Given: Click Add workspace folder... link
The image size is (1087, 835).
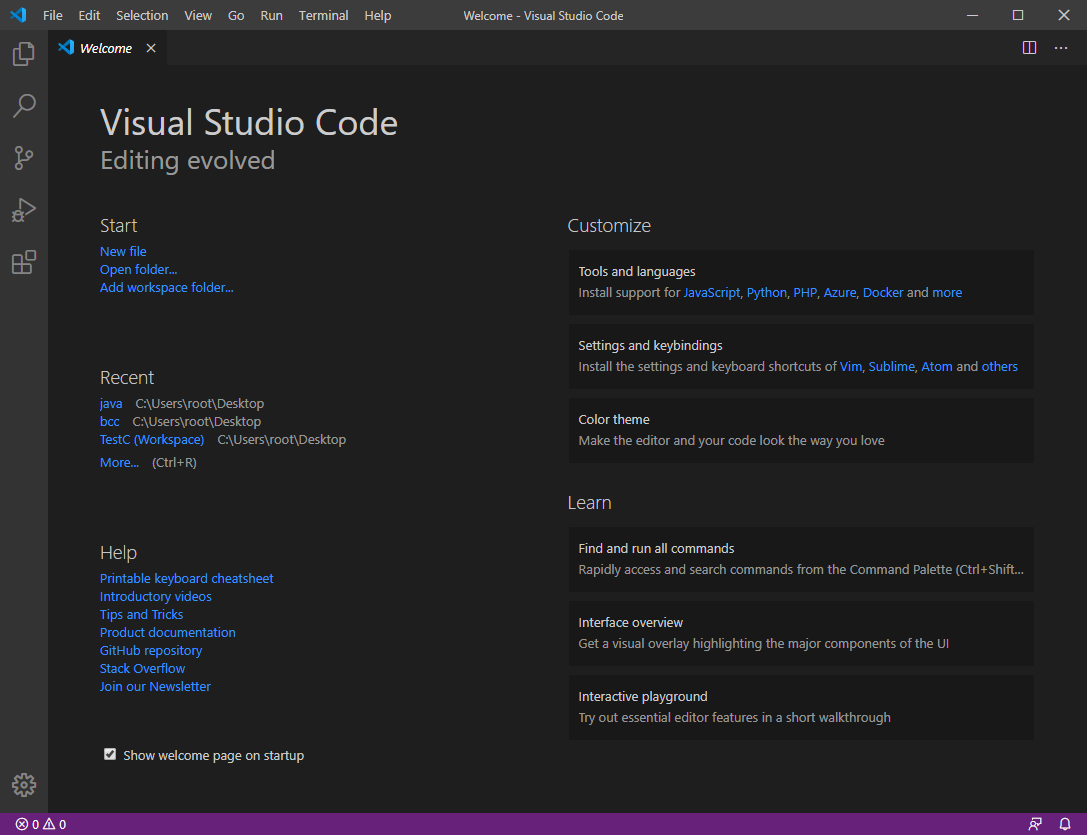Looking at the screenshot, I should [x=166, y=287].
